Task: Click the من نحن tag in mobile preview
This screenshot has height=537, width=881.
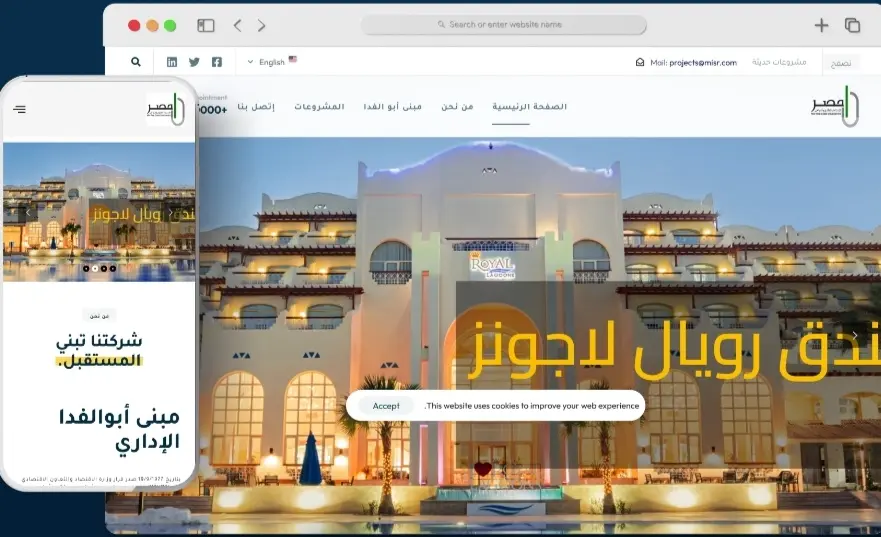Action: coord(99,316)
